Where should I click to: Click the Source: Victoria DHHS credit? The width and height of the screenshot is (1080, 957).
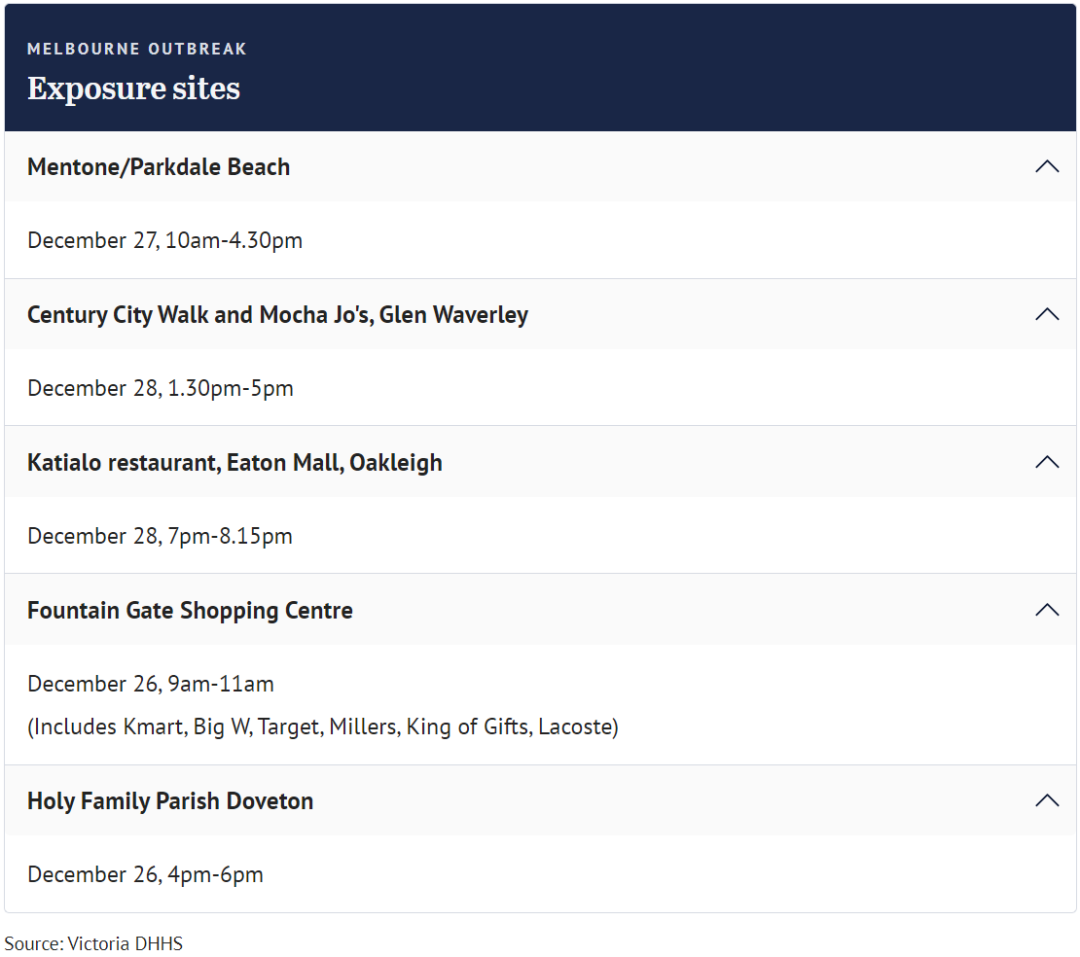click(x=94, y=943)
